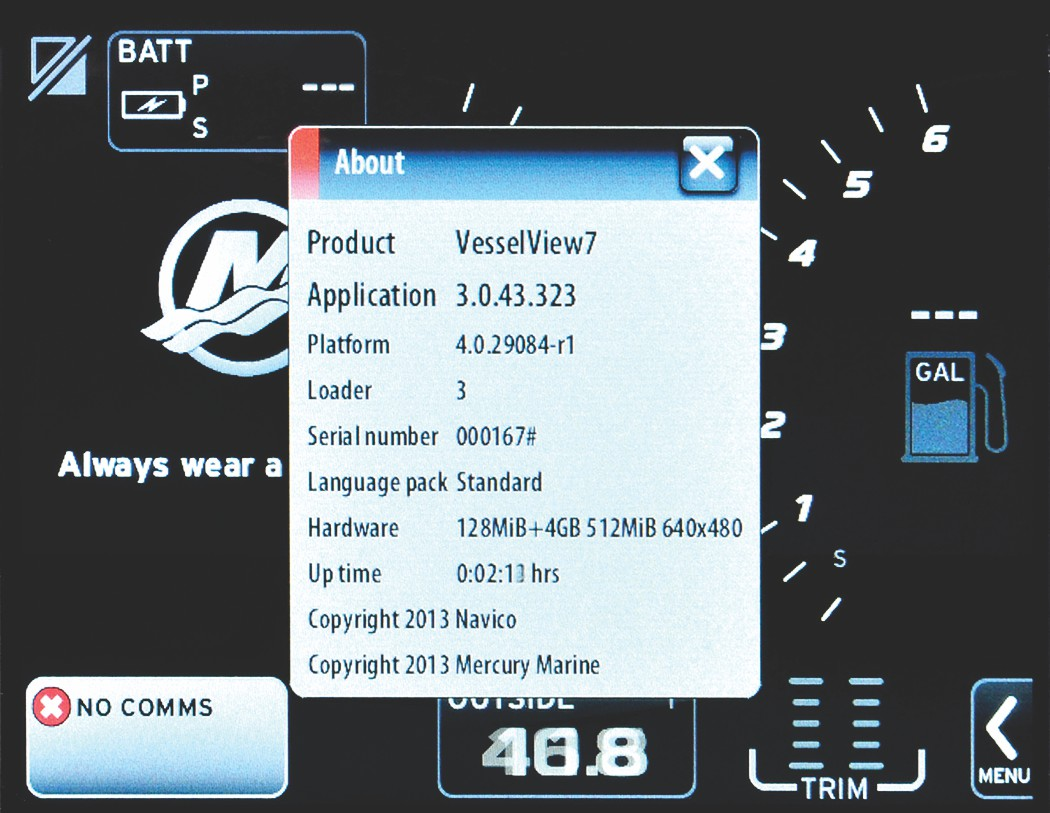
Task: Select Platform 4.0.29084-r1 value
Action: [x=514, y=345]
